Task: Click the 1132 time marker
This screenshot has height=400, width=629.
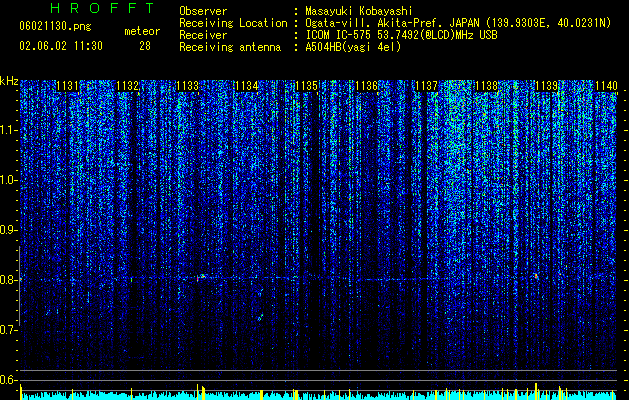Action: coord(127,86)
